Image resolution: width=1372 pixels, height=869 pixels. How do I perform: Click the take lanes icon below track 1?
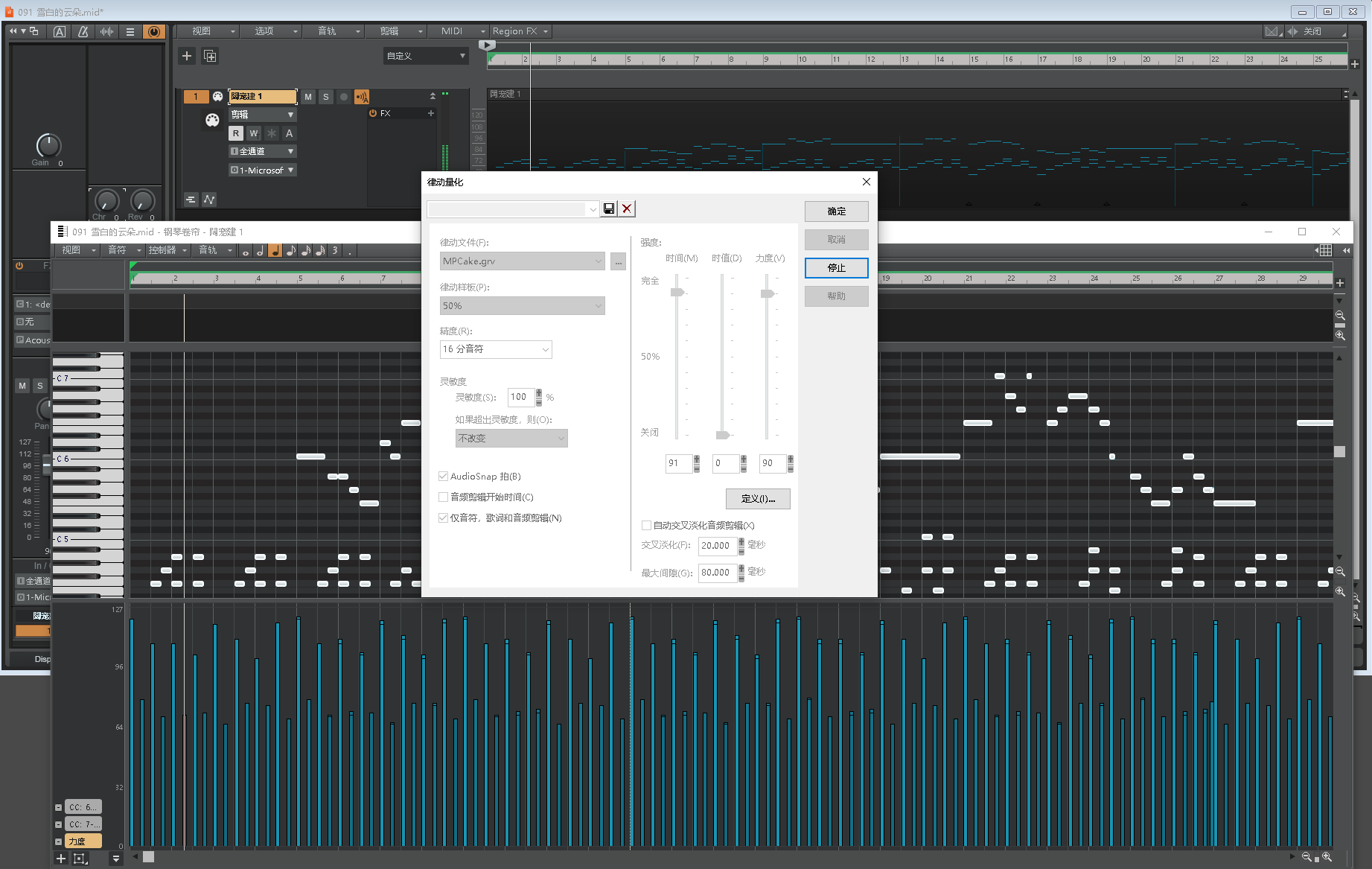point(191,200)
